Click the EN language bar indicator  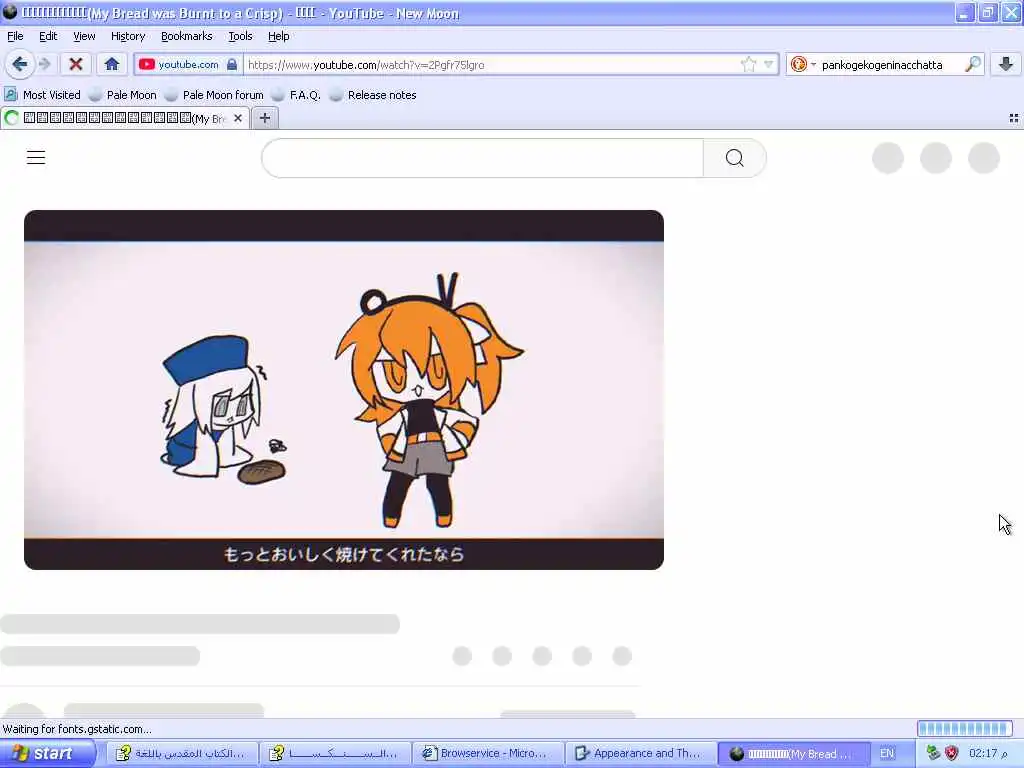click(887, 753)
